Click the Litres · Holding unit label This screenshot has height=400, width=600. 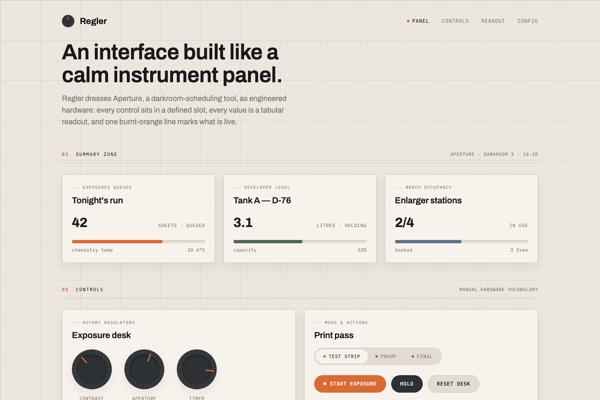[341, 225]
